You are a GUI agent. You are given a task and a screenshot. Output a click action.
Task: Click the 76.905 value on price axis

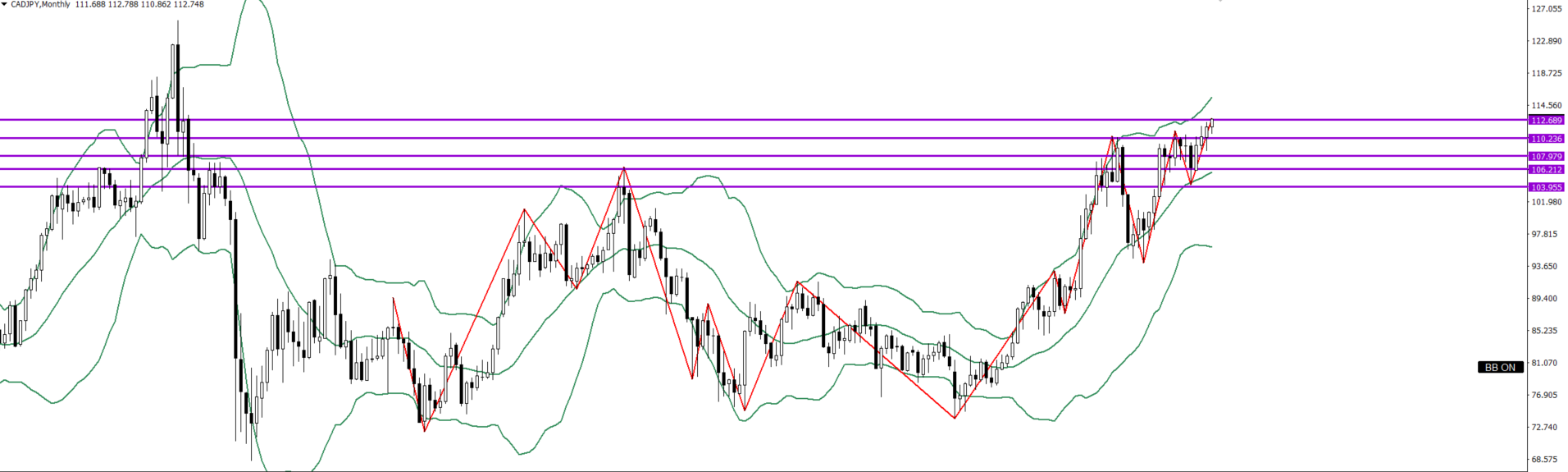tap(1547, 395)
